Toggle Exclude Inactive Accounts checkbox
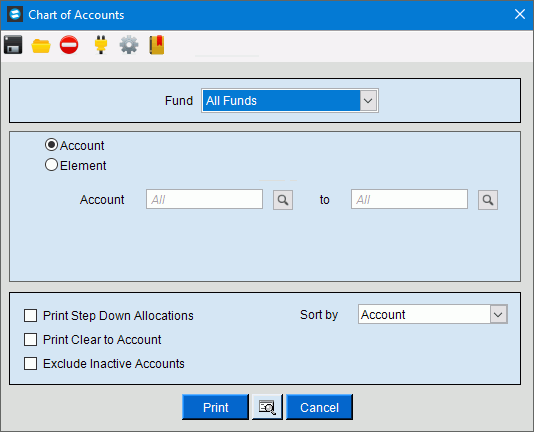The width and height of the screenshot is (534, 432). (x=31, y=364)
